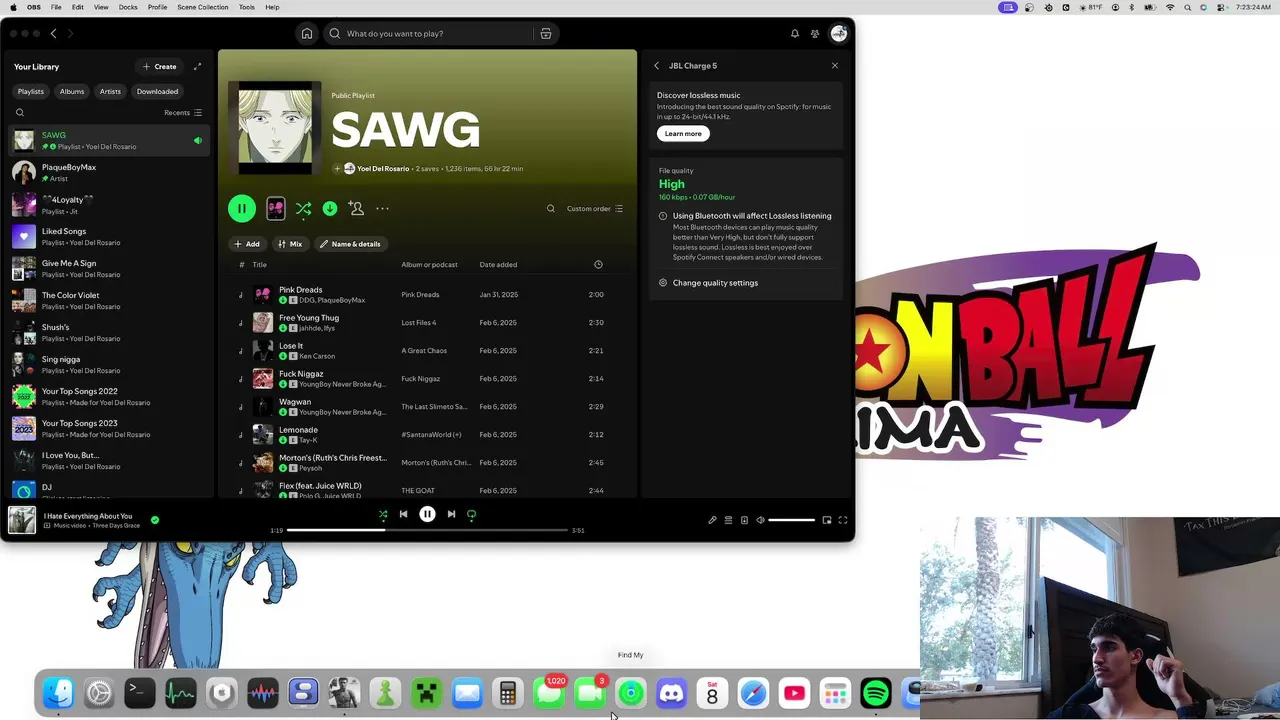Toggle liked status of current song
The height and width of the screenshot is (720, 1280).
[155, 520]
